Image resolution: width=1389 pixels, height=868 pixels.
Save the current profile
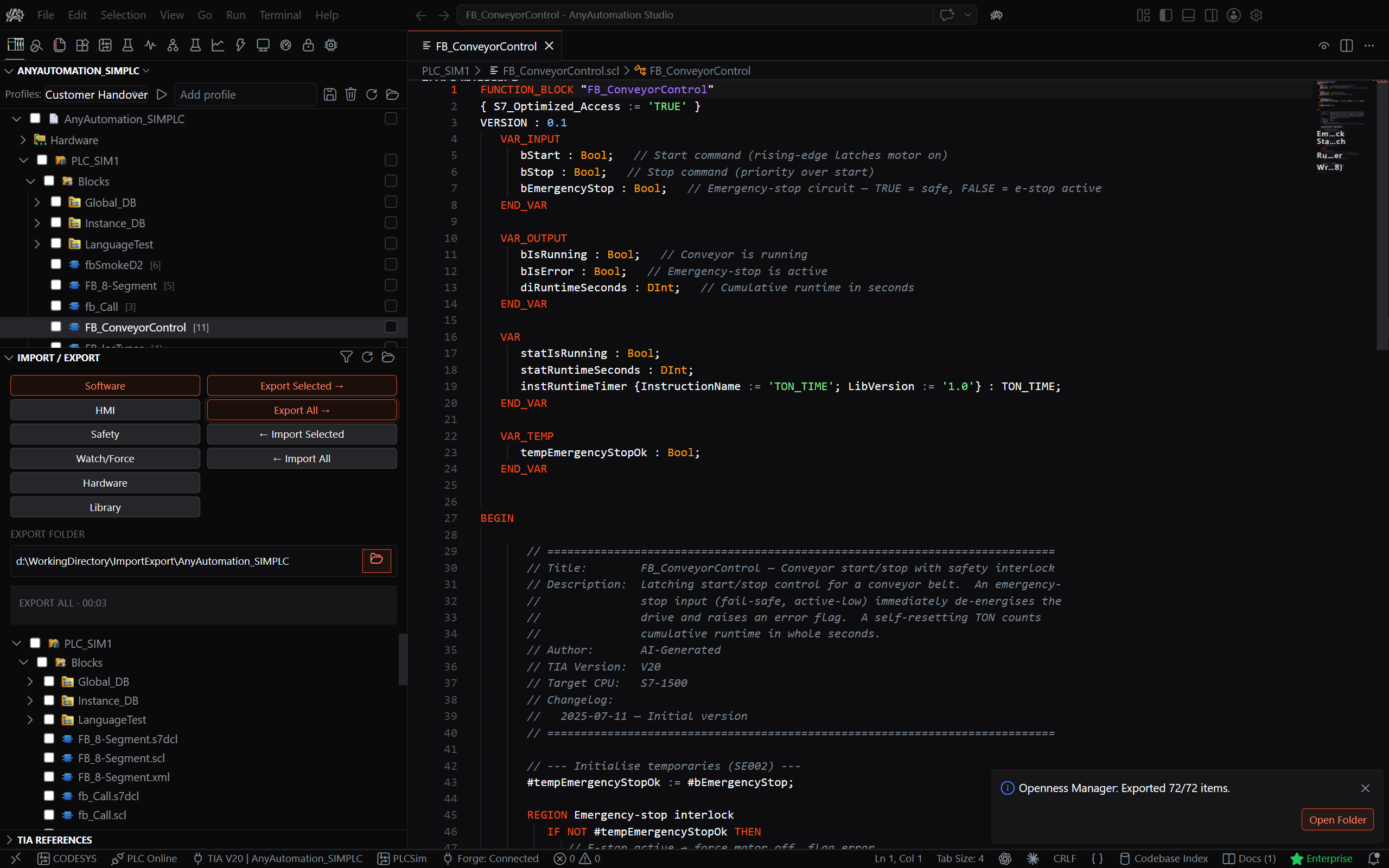pos(330,94)
